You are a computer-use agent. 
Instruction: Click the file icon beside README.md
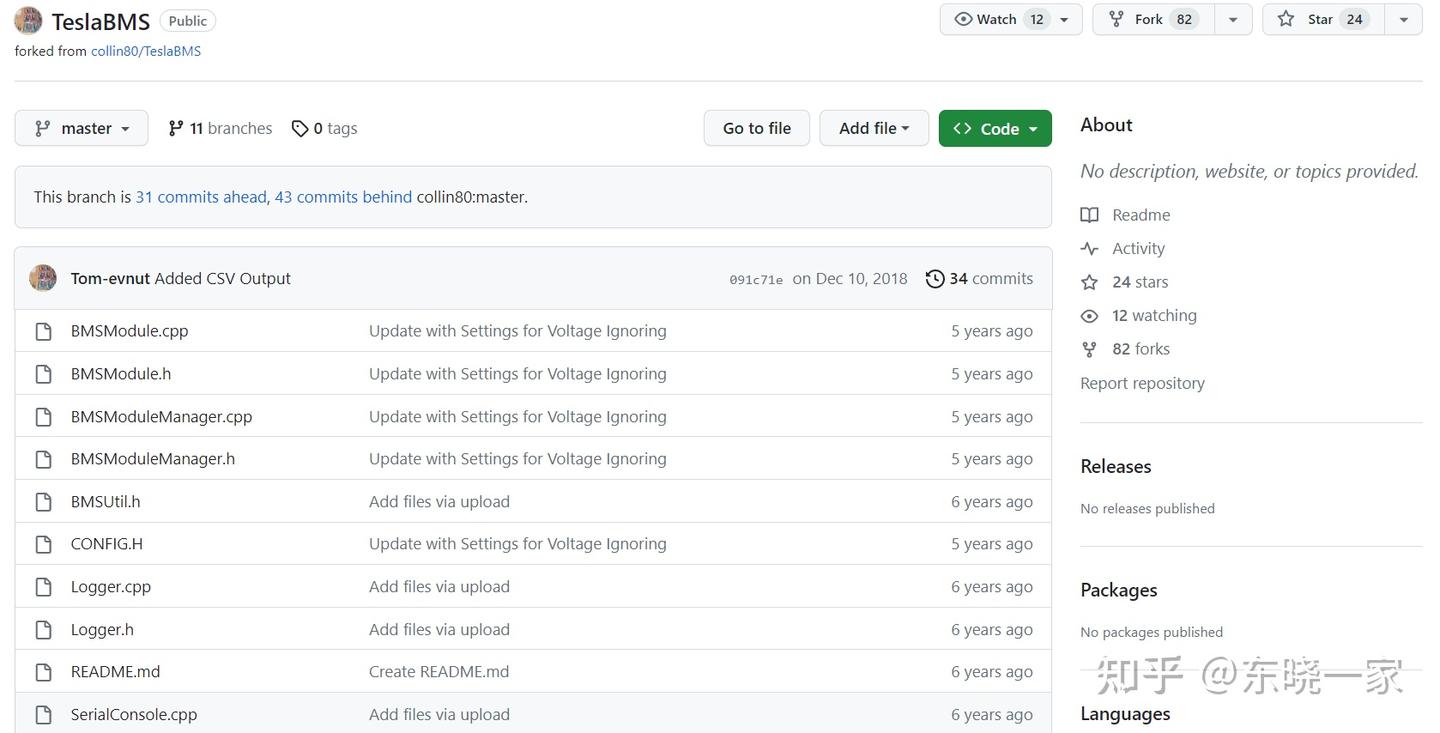coord(43,672)
